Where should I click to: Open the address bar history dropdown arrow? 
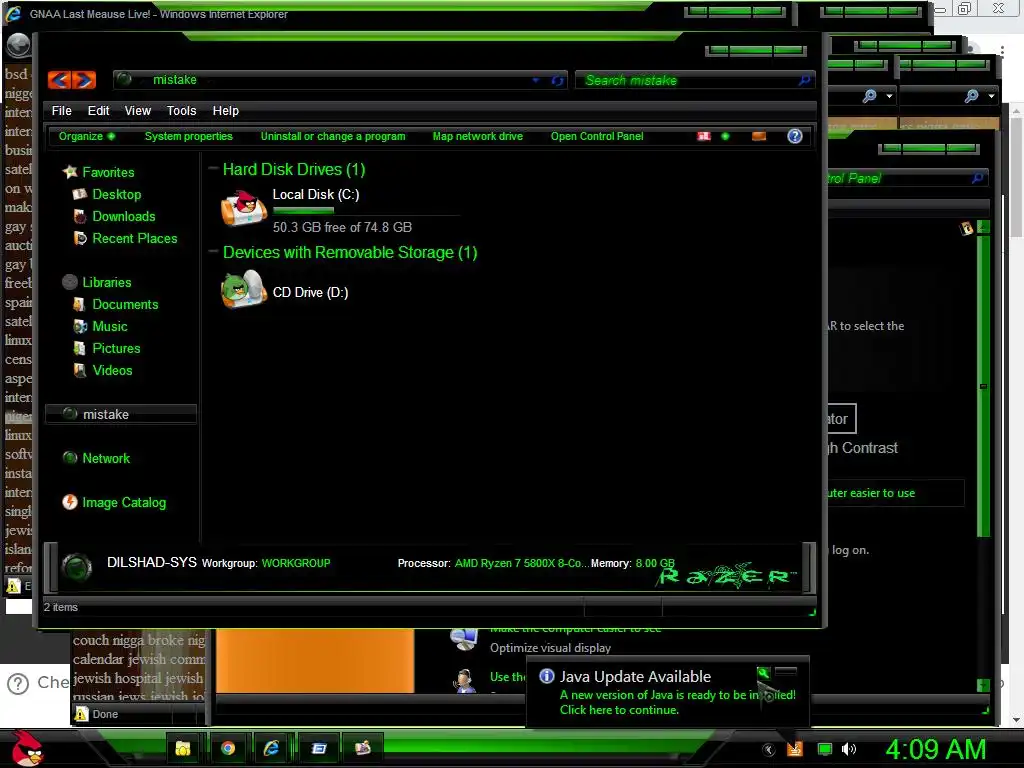(536, 80)
